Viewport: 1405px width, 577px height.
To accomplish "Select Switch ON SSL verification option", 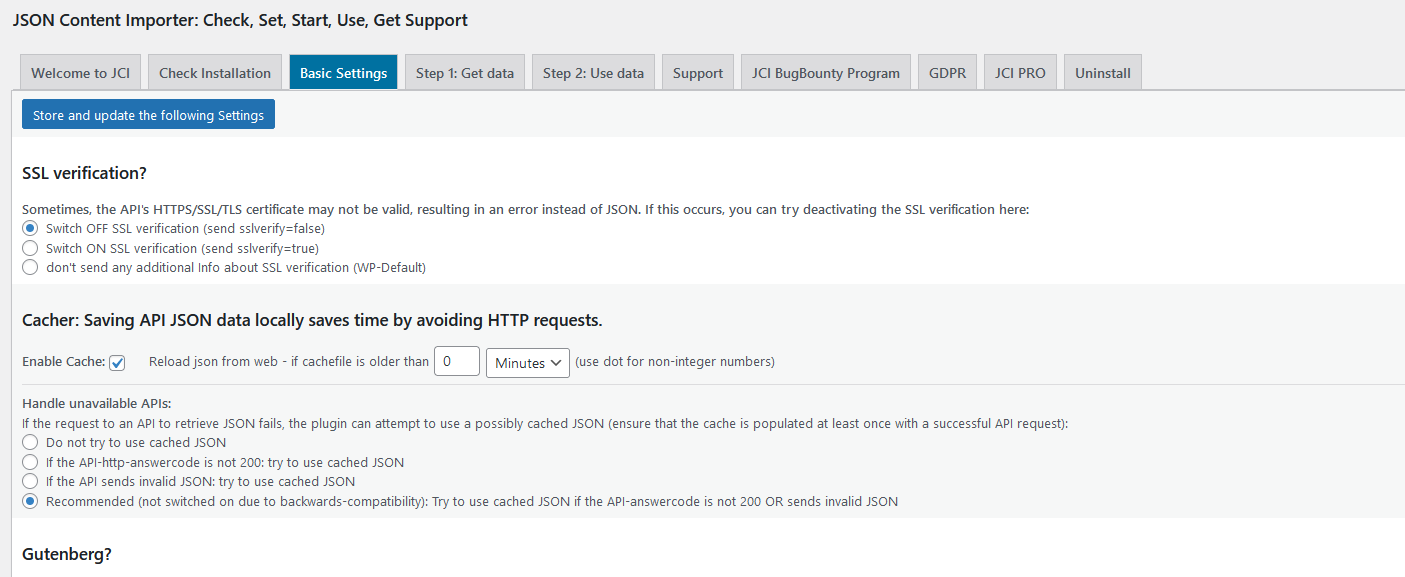I will pos(30,248).
